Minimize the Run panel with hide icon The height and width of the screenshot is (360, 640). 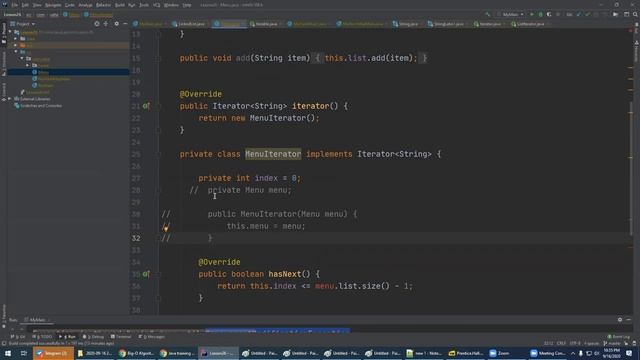[629, 320]
